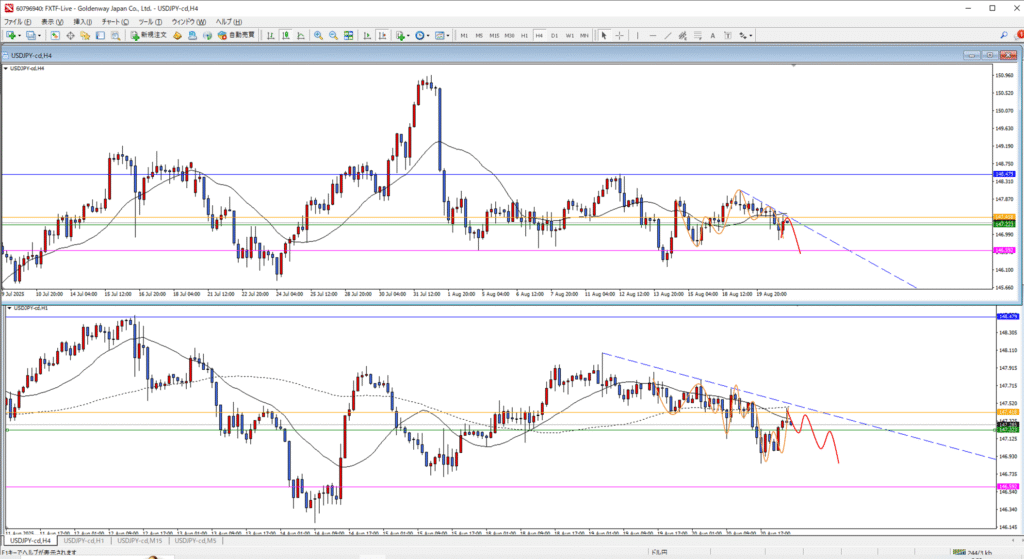Toggle the chart shift icon
The height and width of the screenshot is (559, 1024).
pyautogui.click(x=382, y=35)
